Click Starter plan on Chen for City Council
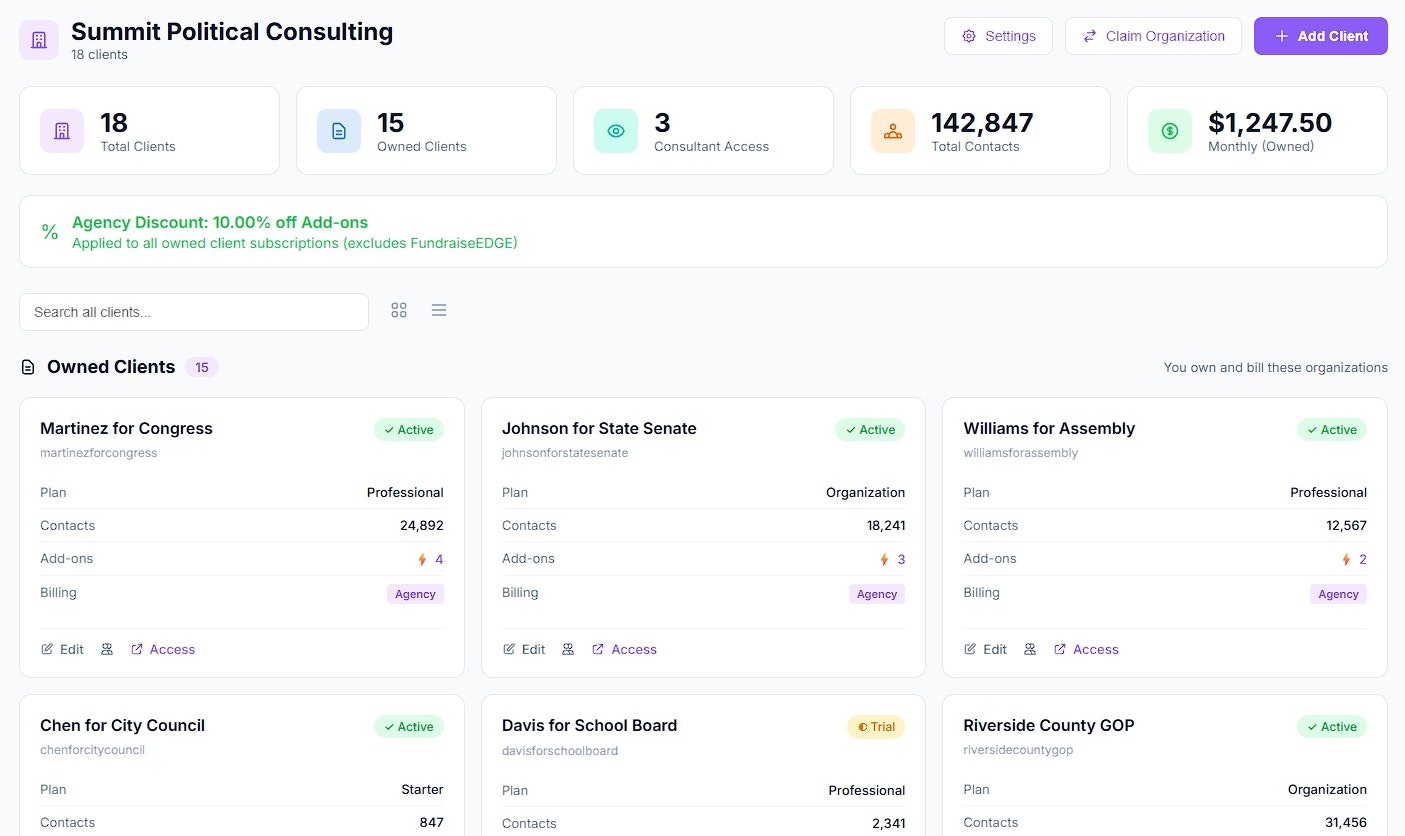 pos(422,789)
